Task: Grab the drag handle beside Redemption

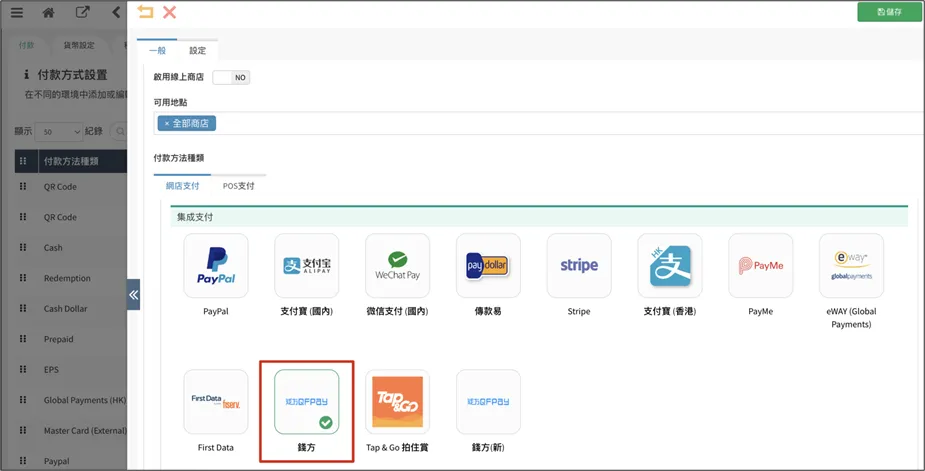Action: (x=23, y=277)
